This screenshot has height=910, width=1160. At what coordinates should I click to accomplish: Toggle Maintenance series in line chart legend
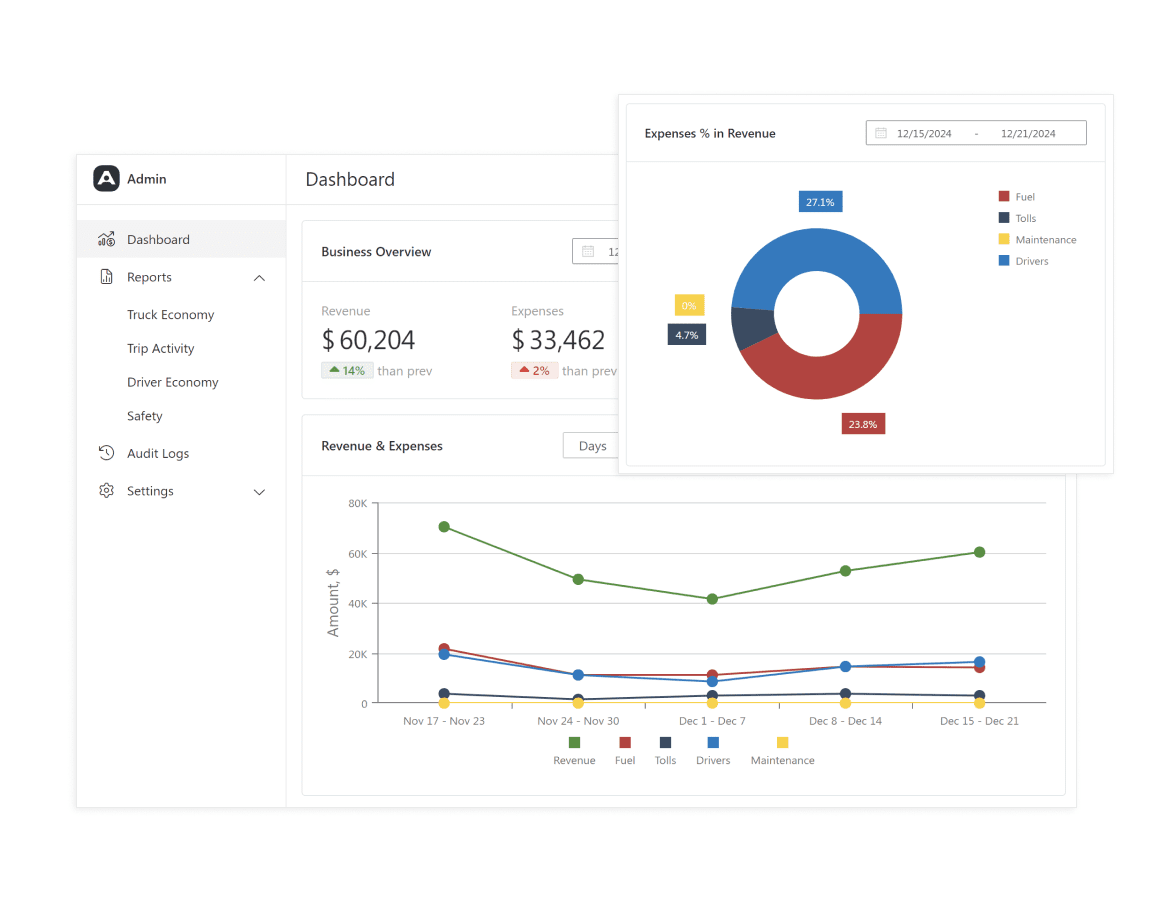[x=782, y=751]
